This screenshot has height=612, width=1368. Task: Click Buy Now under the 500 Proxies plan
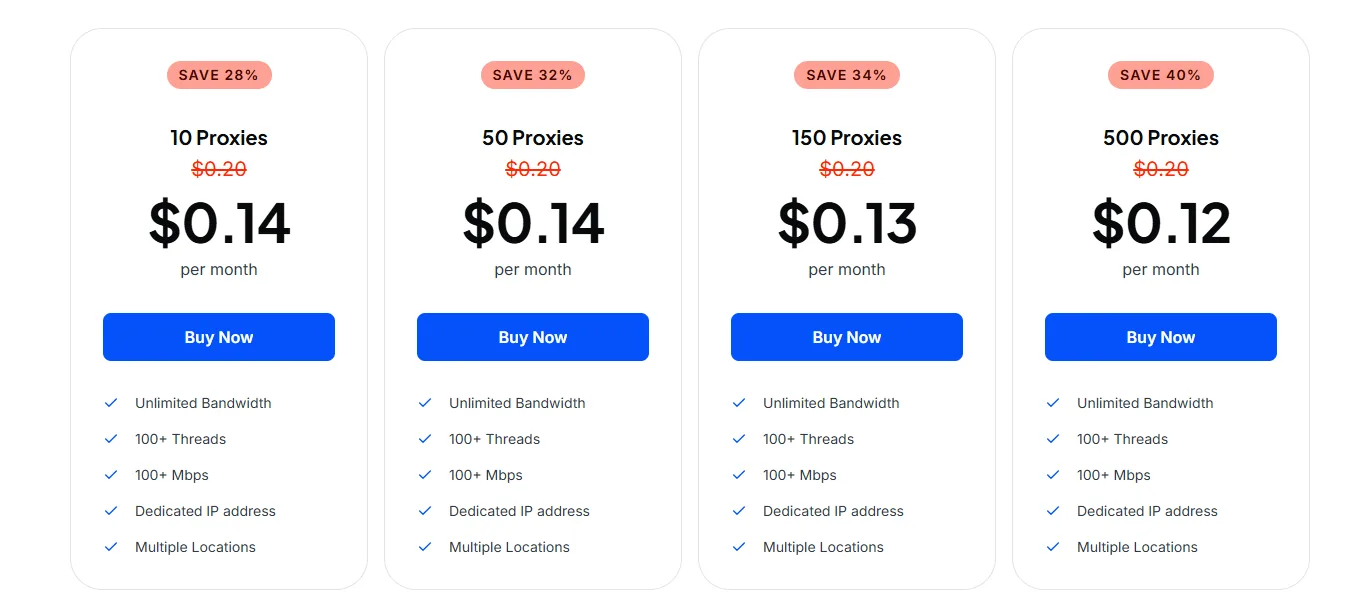pos(1160,337)
